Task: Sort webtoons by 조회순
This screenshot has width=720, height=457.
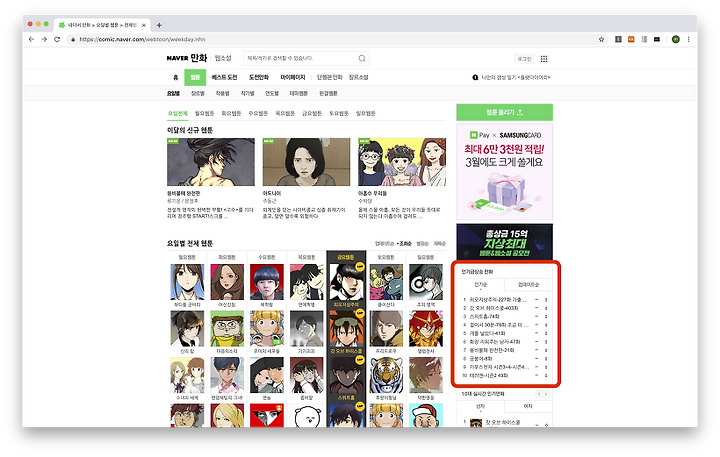Action: pyautogui.click(x=405, y=243)
